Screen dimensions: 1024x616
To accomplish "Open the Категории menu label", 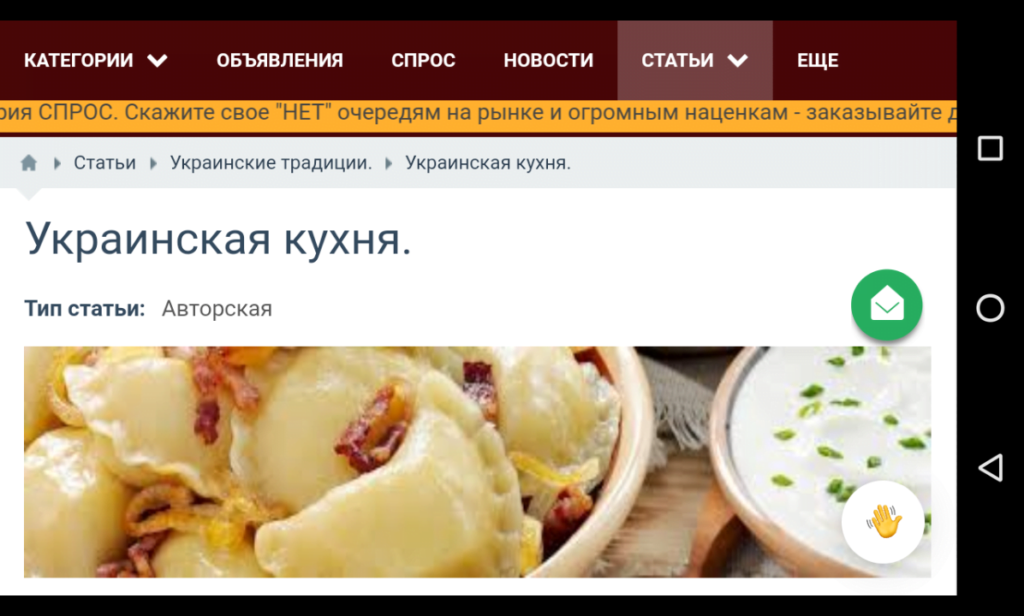I will click(78, 60).
